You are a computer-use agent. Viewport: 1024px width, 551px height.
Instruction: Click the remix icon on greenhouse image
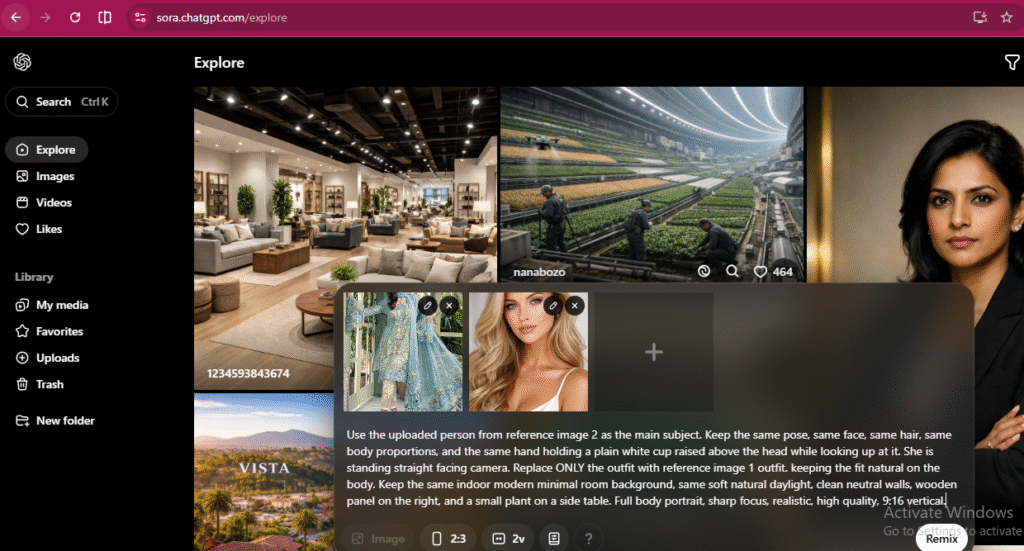click(703, 271)
